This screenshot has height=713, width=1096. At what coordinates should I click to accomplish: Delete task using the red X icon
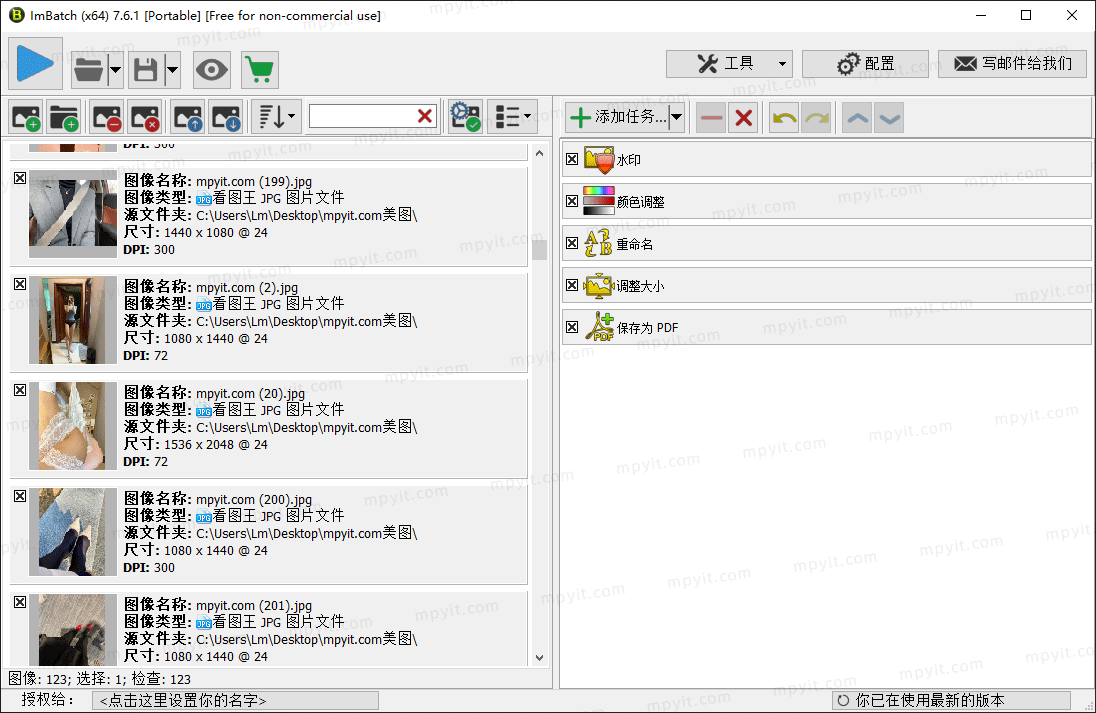[744, 118]
